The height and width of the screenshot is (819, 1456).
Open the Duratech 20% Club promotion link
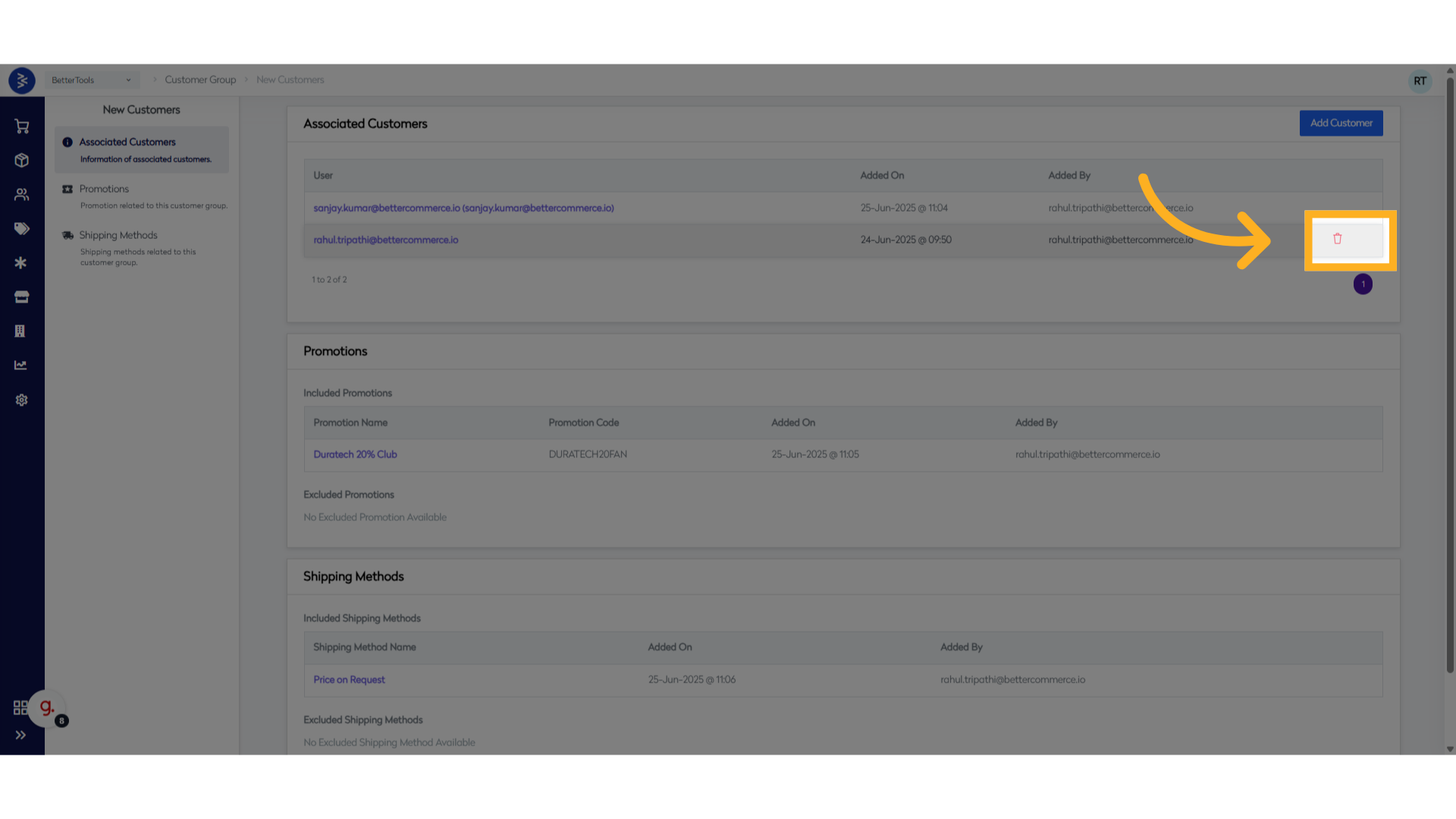pos(355,455)
